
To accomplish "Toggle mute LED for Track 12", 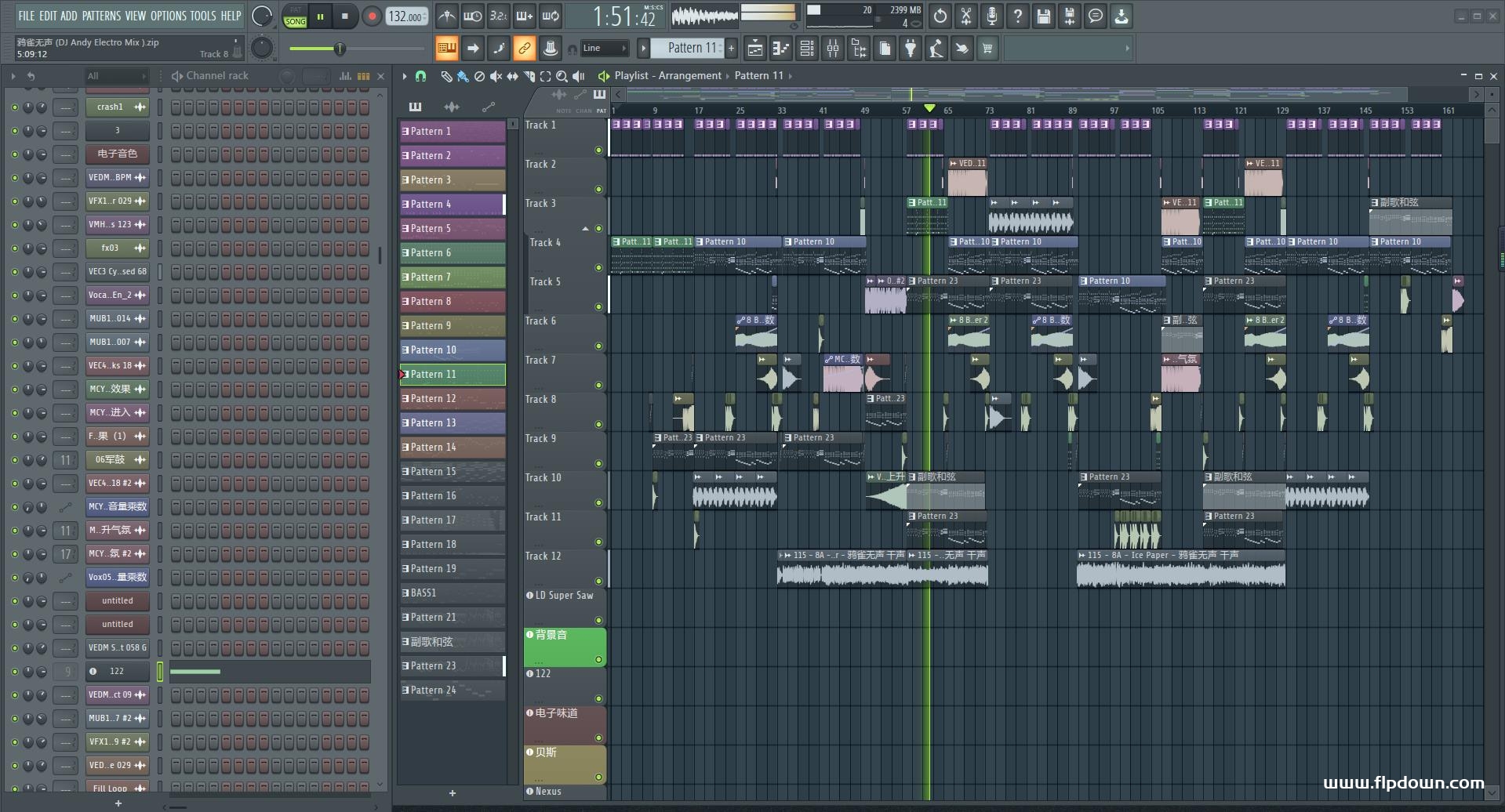I will click(x=598, y=581).
